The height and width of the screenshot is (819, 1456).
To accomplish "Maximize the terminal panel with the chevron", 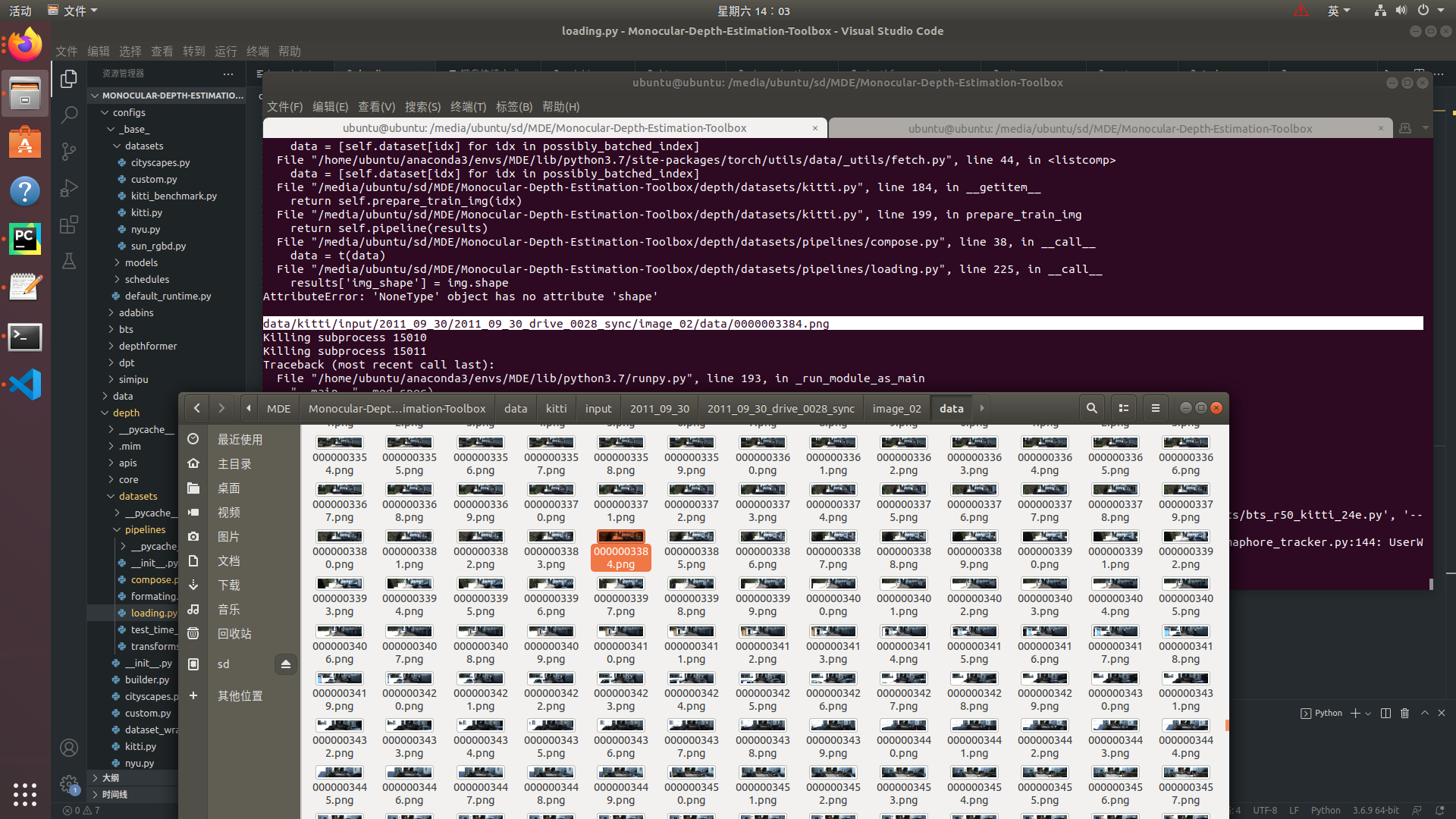I will coord(1423,713).
